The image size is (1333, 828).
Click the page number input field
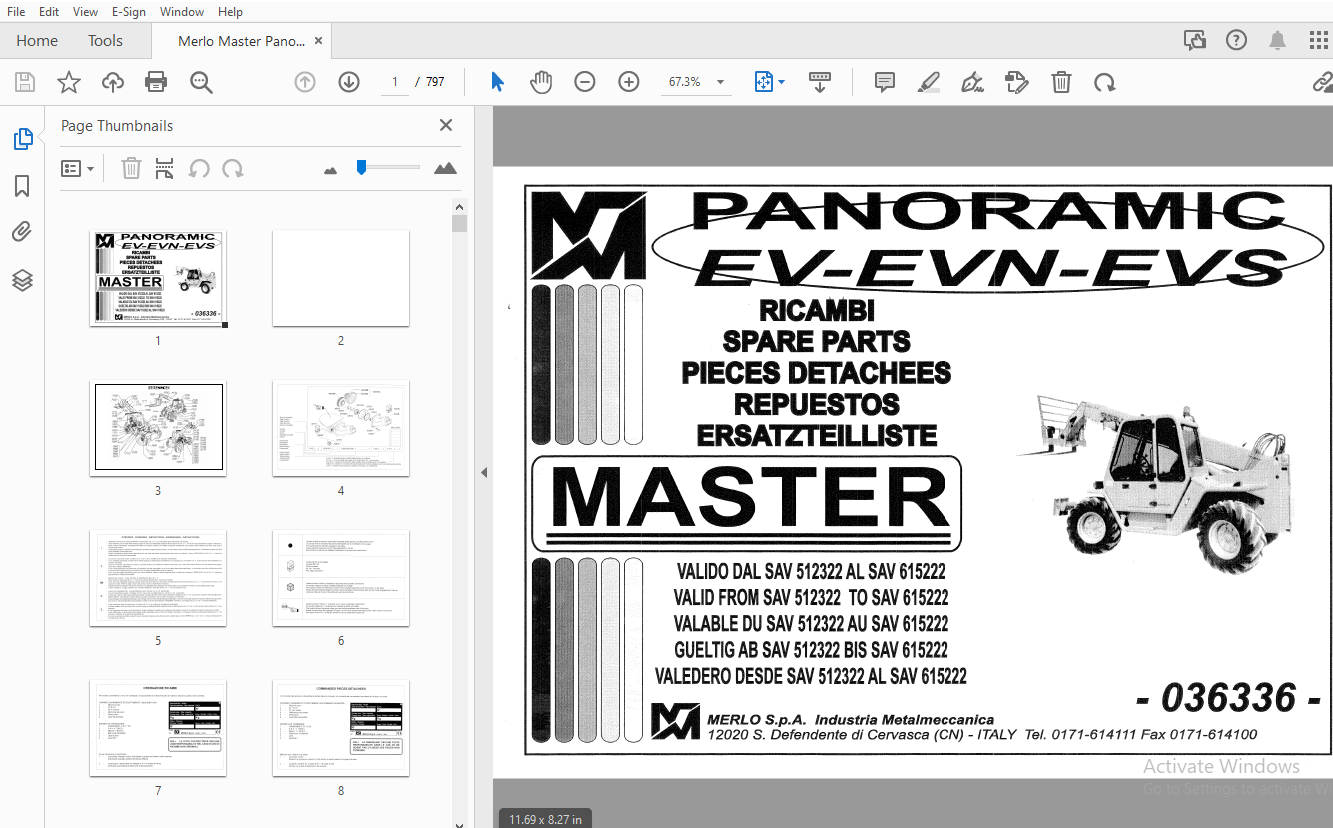396,82
